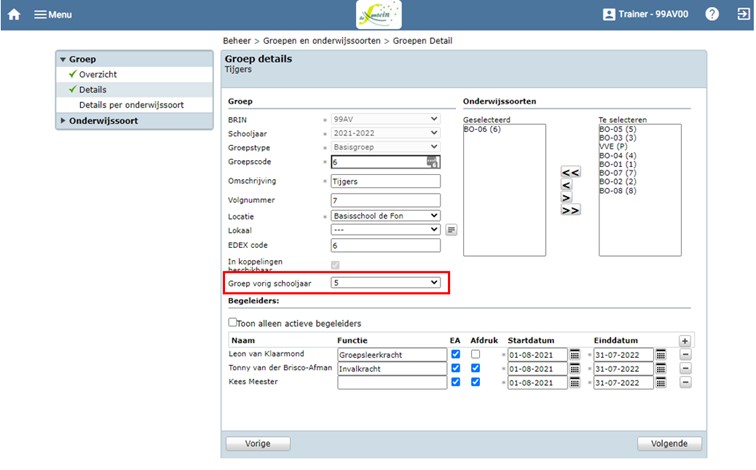The height and width of the screenshot is (470, 756).
Task: Open Startdatum calendar for Leon van Klaarmond
Action: pos(574,355)
